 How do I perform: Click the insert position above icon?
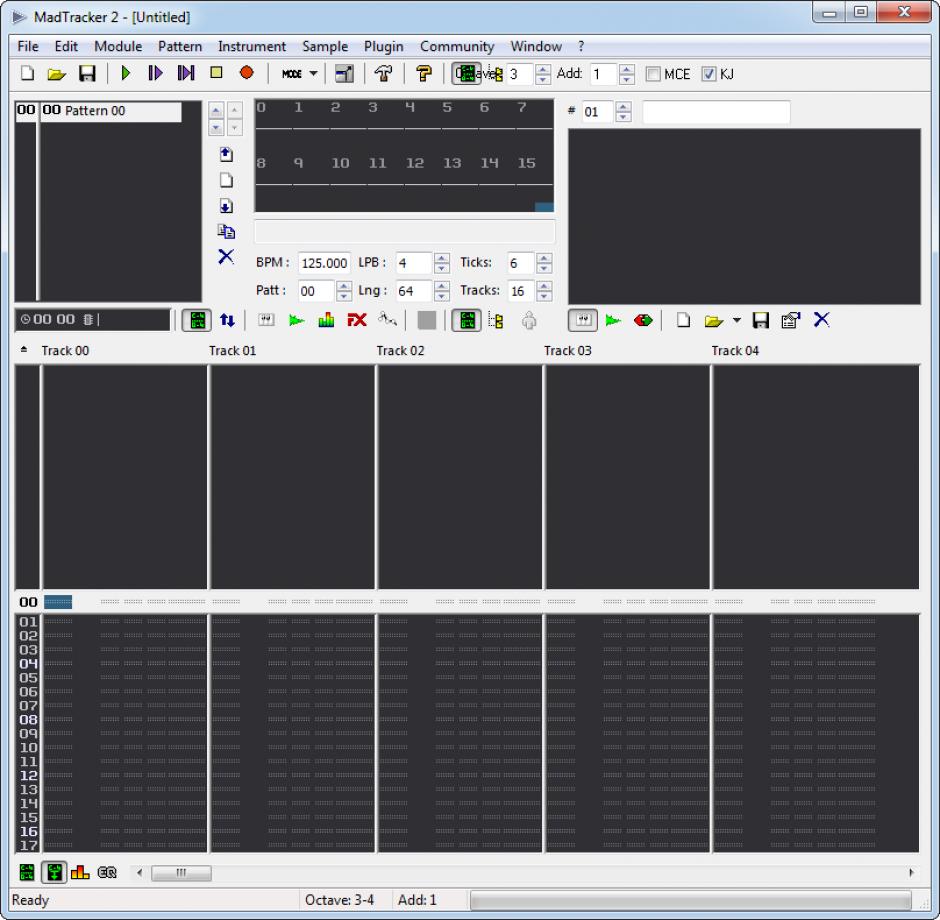(226, 154)
